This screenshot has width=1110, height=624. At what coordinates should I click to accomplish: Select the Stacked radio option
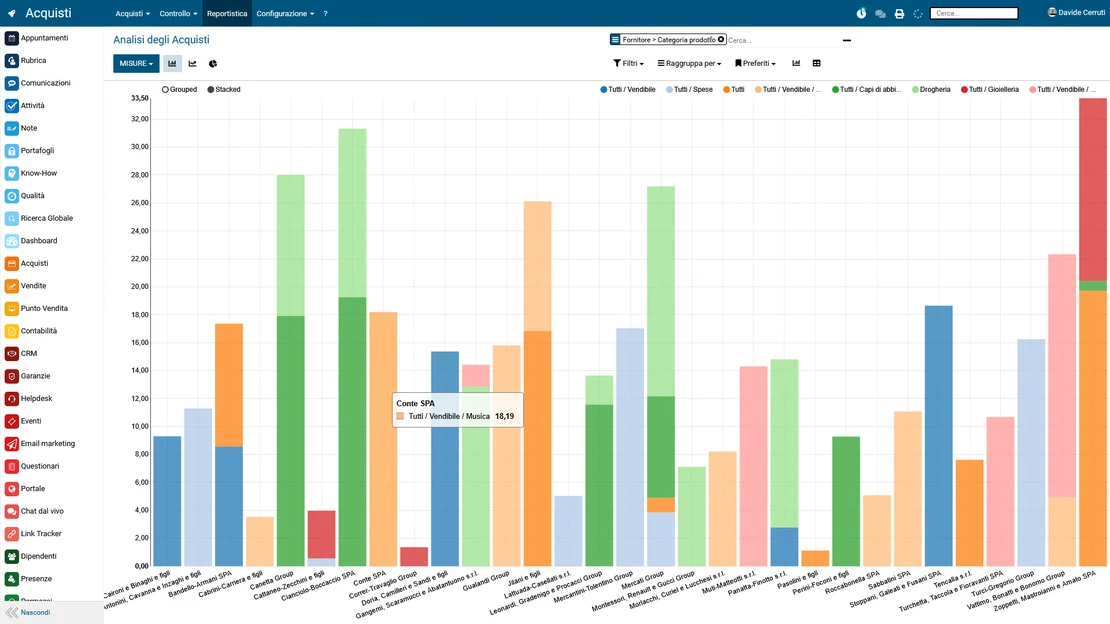[224, 89]
